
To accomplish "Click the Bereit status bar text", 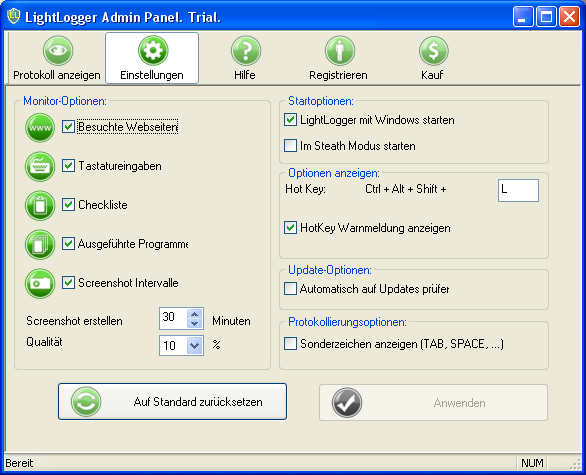I will (19, 463).
